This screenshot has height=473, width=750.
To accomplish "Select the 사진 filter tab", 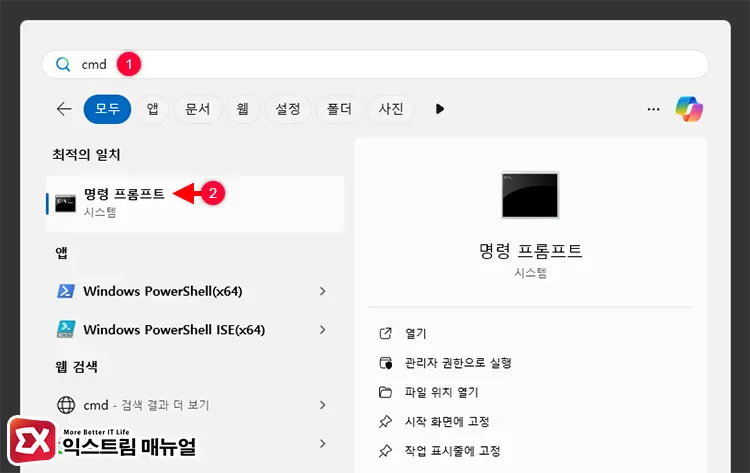I will coord(391,109).
